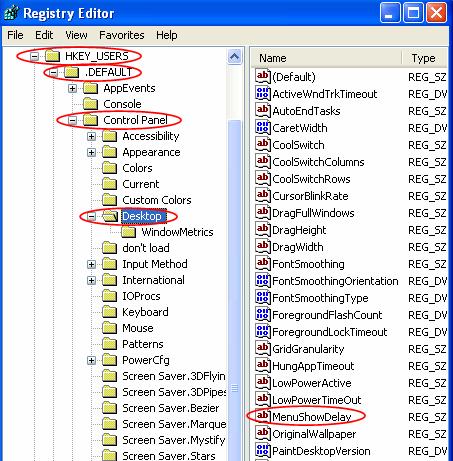453x461 pixels.
Task: Collapse the HKEY_USERS tree node
Action: (34, 56)
